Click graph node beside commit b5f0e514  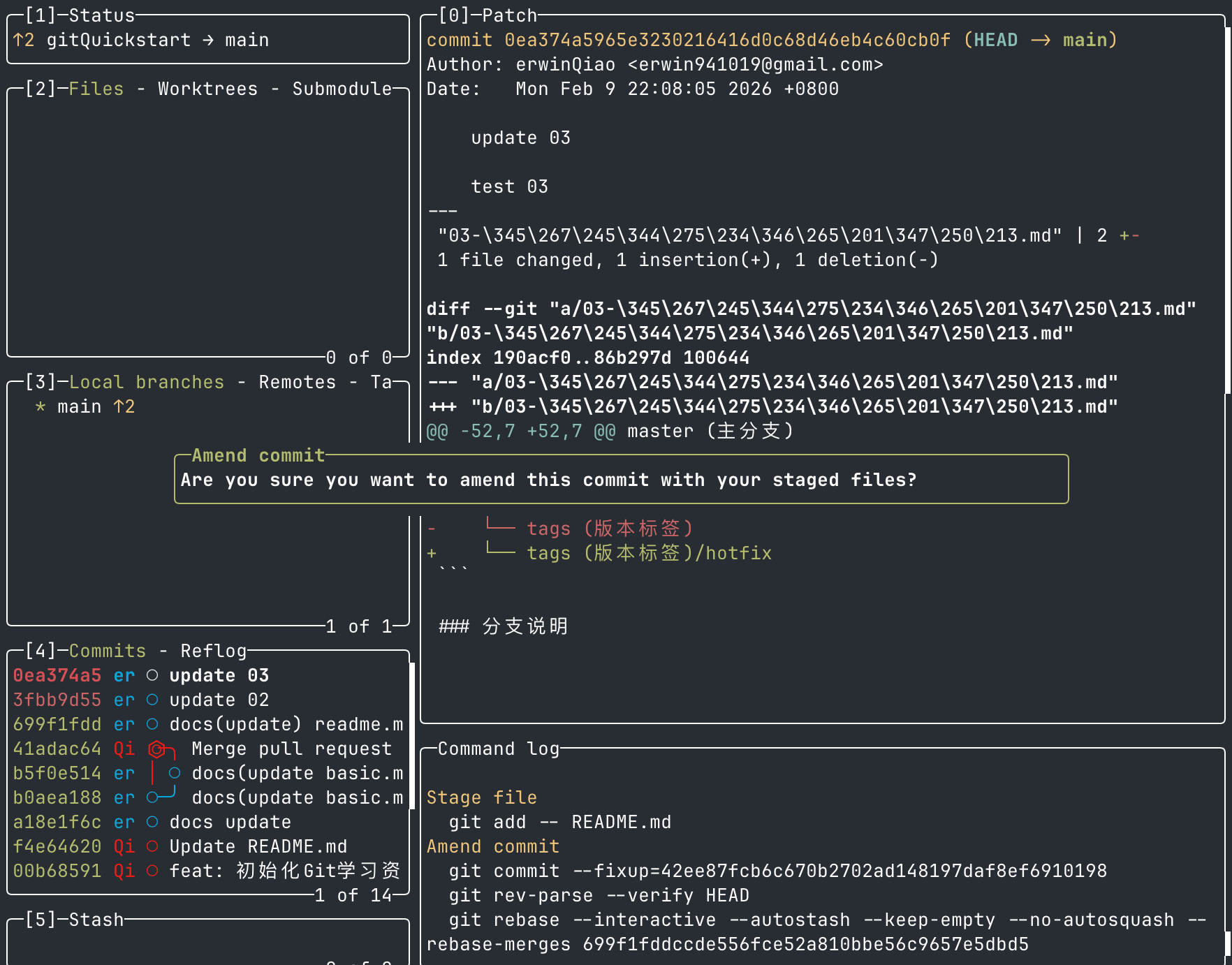[x=175, y=773]
